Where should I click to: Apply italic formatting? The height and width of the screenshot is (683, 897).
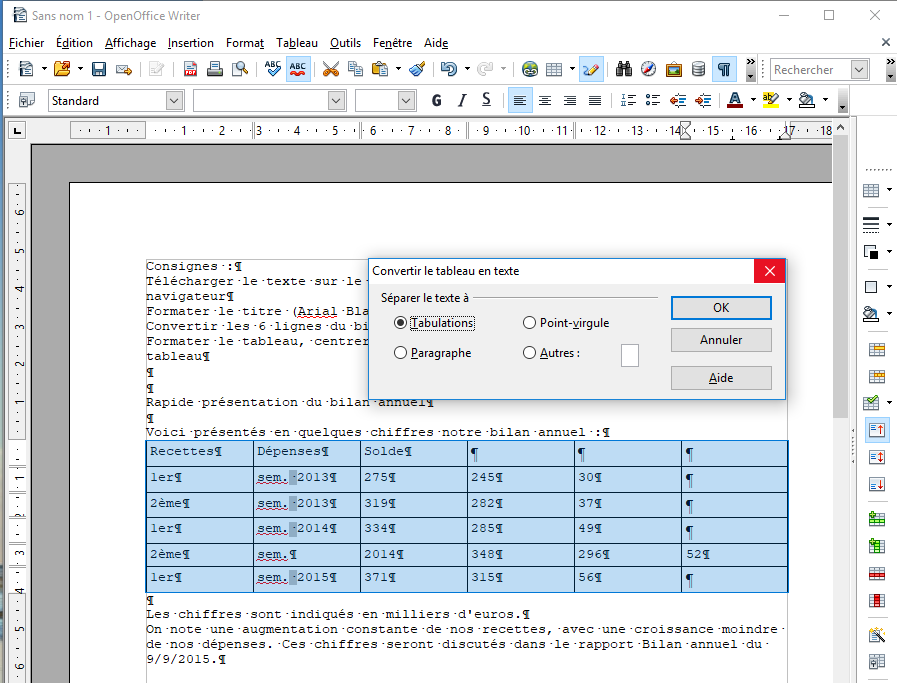click(462, 101)
